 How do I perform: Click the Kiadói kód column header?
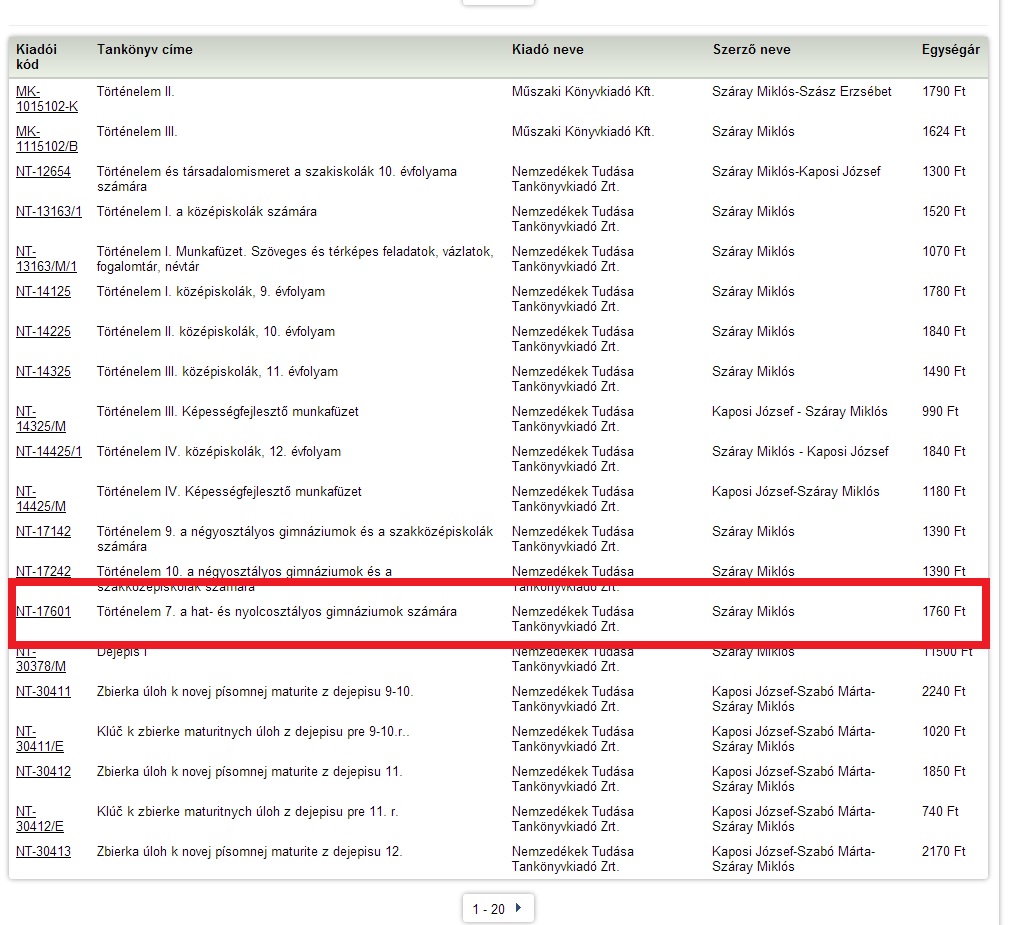(x=36, y=57)
